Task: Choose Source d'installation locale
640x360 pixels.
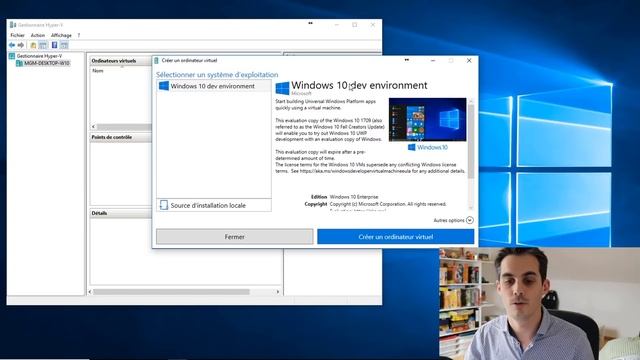Action: (214, 205)
